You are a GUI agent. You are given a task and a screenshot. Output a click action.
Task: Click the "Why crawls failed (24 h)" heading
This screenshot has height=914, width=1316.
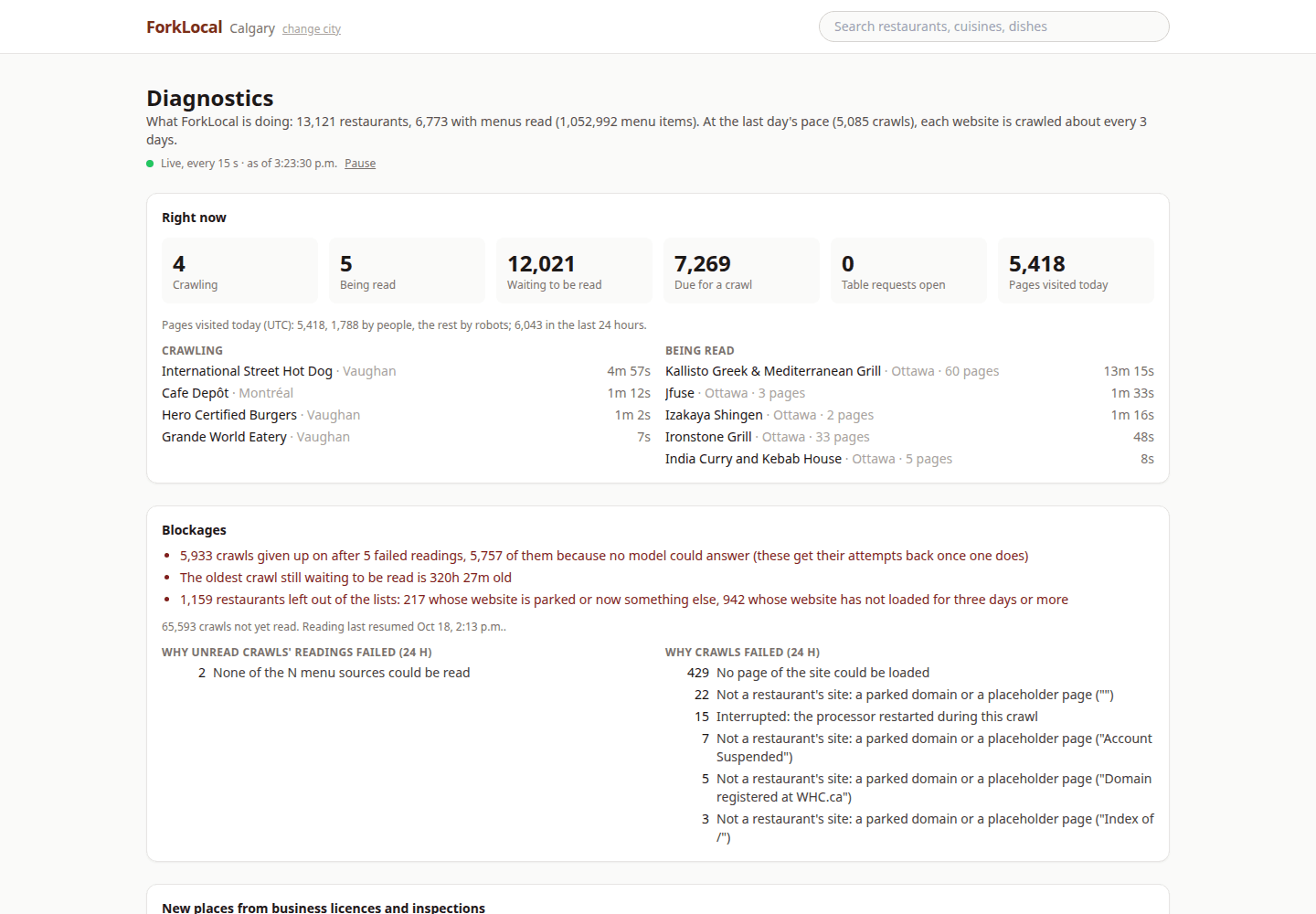coord(742,653)
